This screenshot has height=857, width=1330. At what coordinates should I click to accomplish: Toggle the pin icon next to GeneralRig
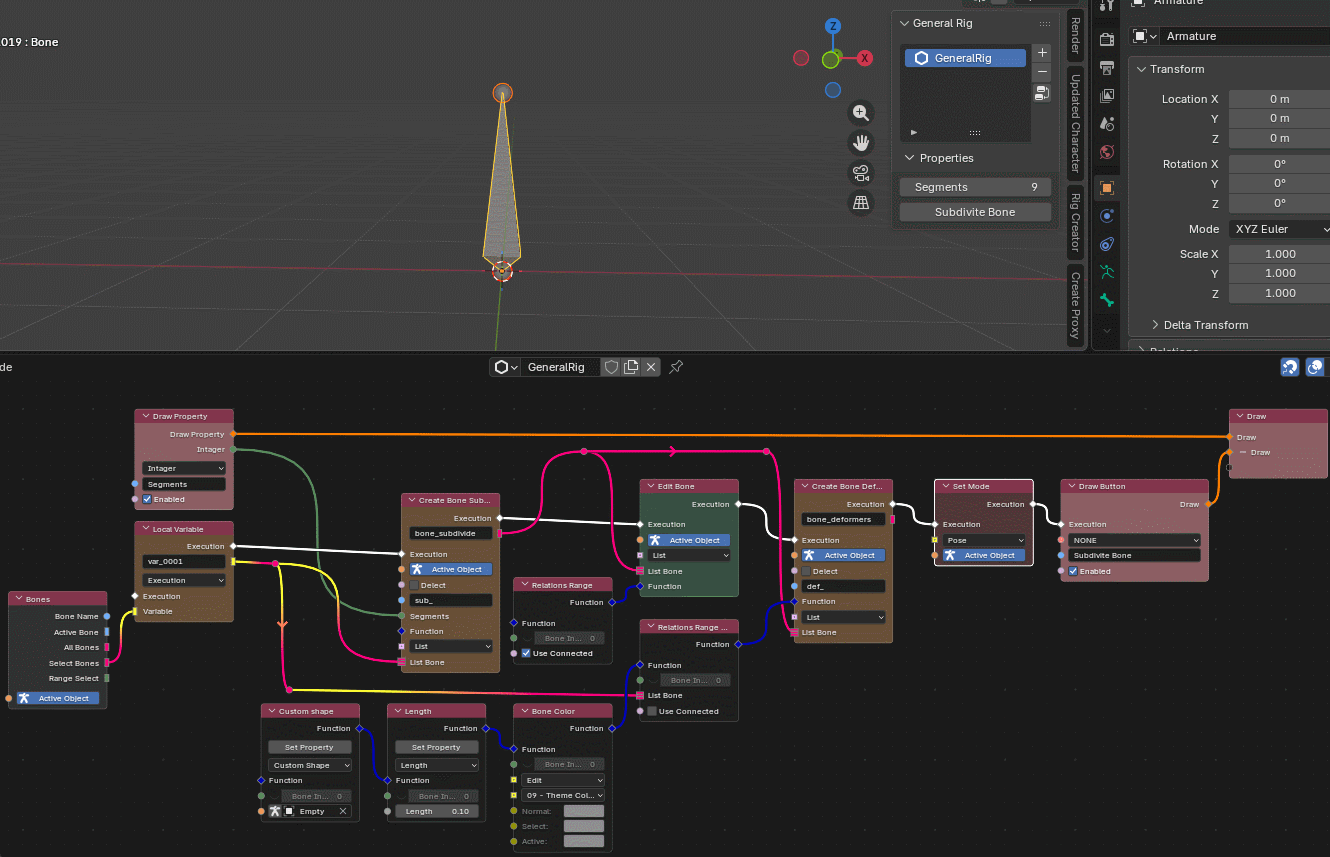pyautogui.click(x=676, y=367)
